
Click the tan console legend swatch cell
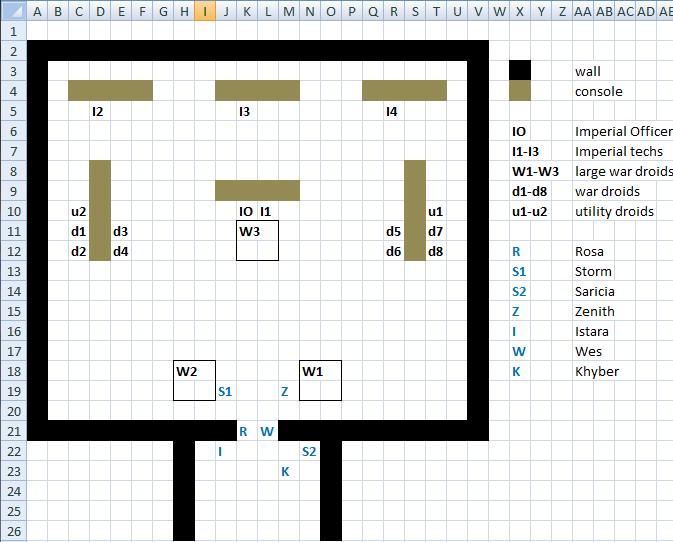[x=520, y=91]
